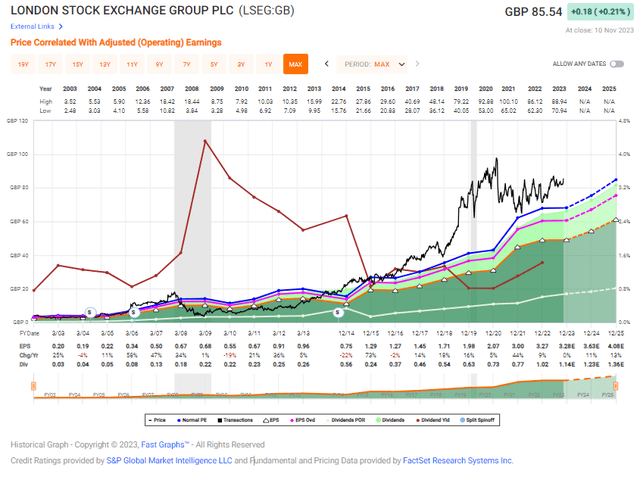Toggle Transactions in the legend
This screenshot has width=640, height=480.
click(x=235, y=420)
